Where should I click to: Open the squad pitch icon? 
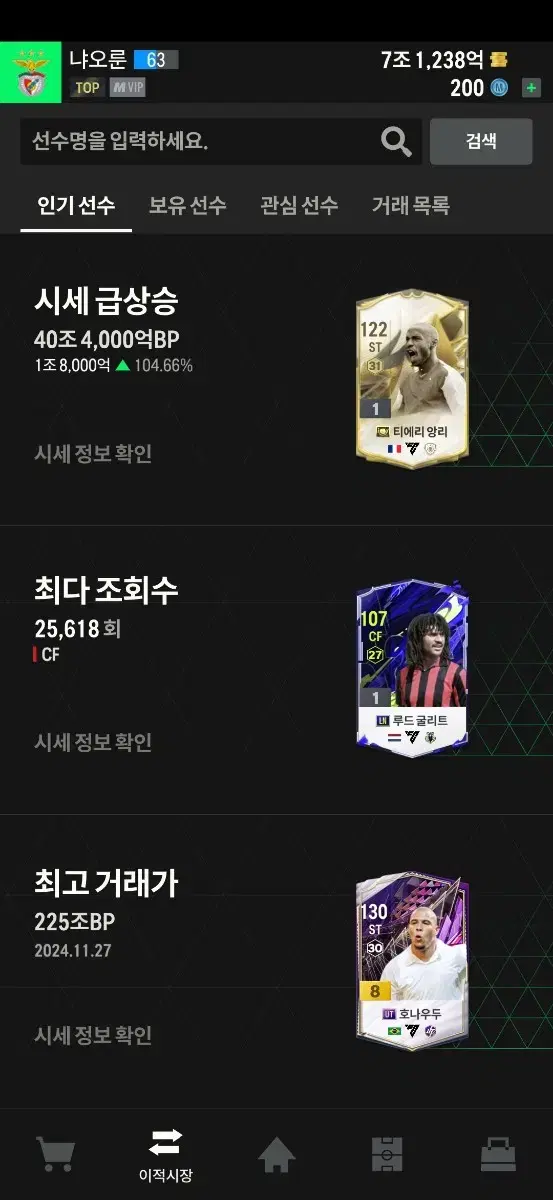[x=387, y=1155]
